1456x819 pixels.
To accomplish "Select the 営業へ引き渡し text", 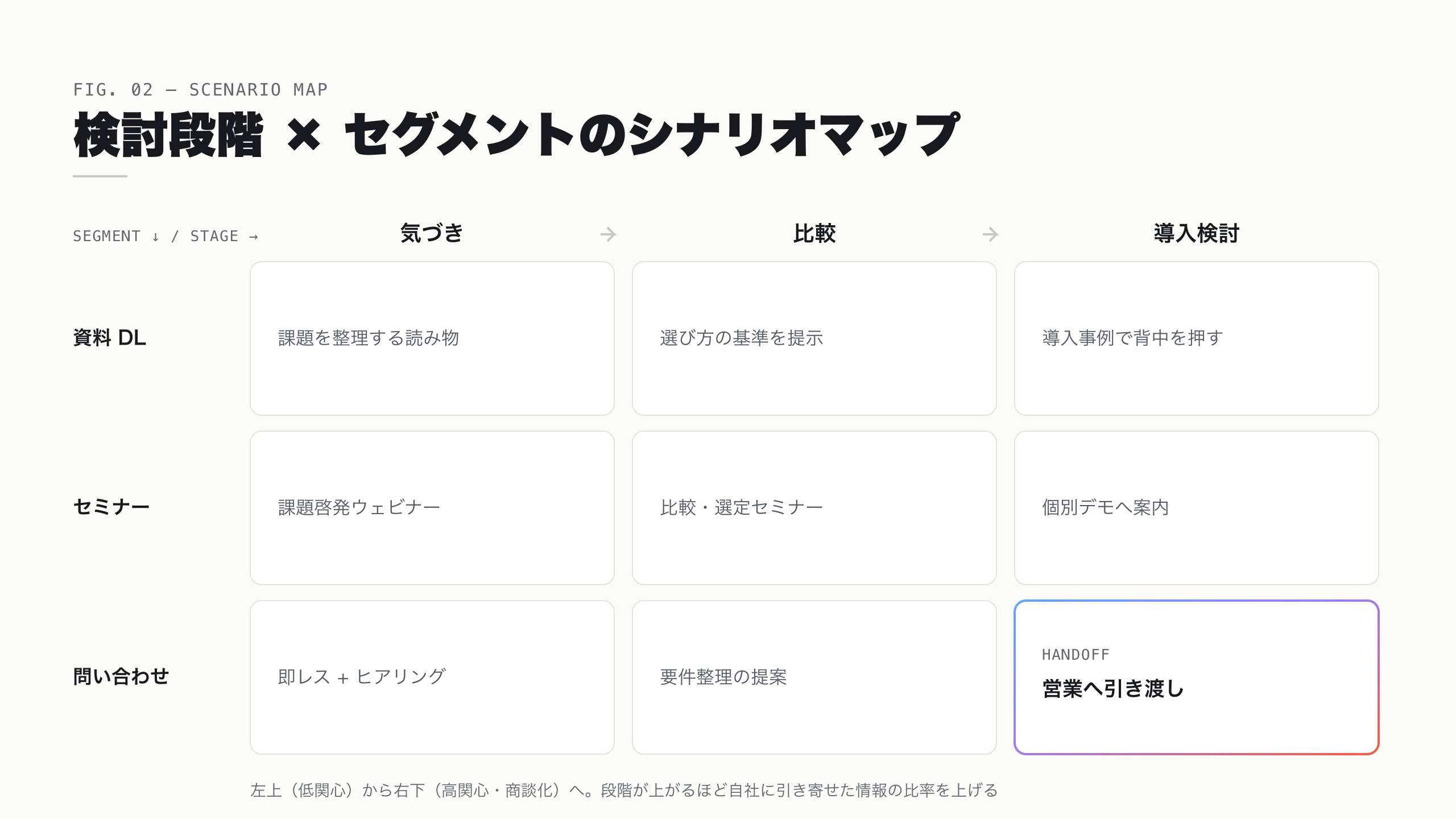I will [1113, 689].
